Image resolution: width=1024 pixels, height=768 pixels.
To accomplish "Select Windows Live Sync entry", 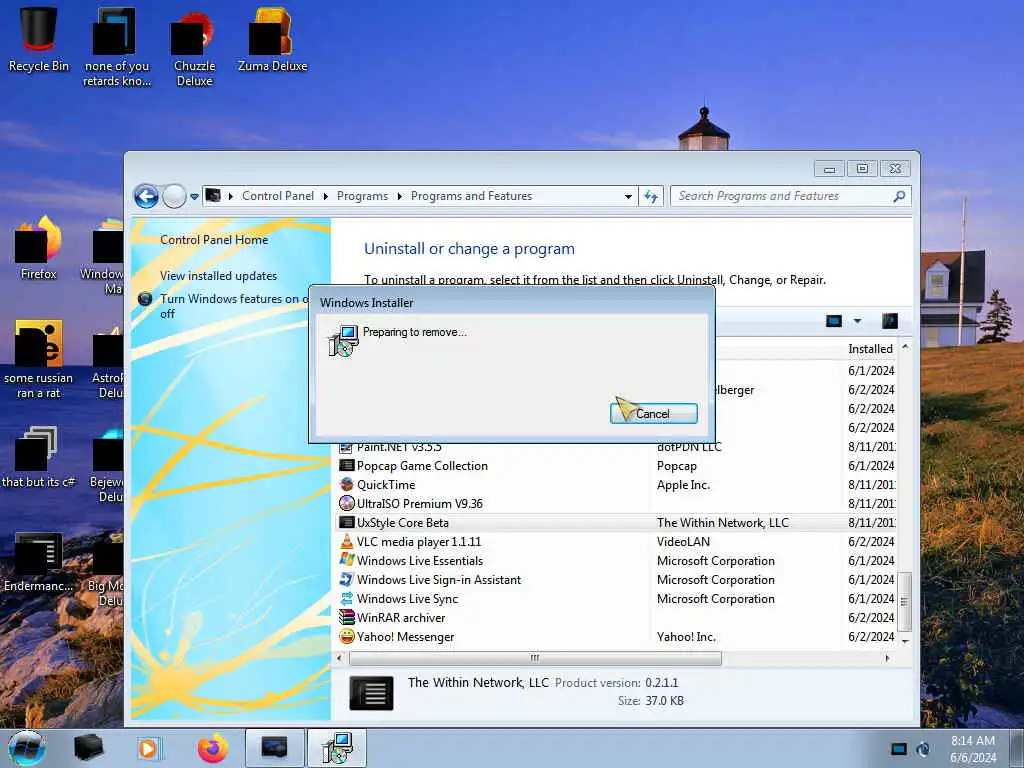I will point(616,598).
